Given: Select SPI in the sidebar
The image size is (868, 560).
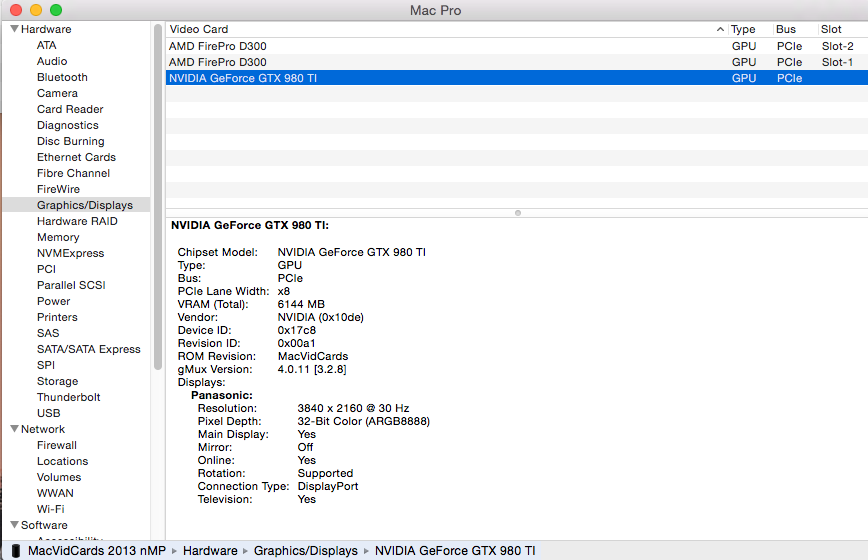Looking at the screenshot, I should tap(45, 366).
